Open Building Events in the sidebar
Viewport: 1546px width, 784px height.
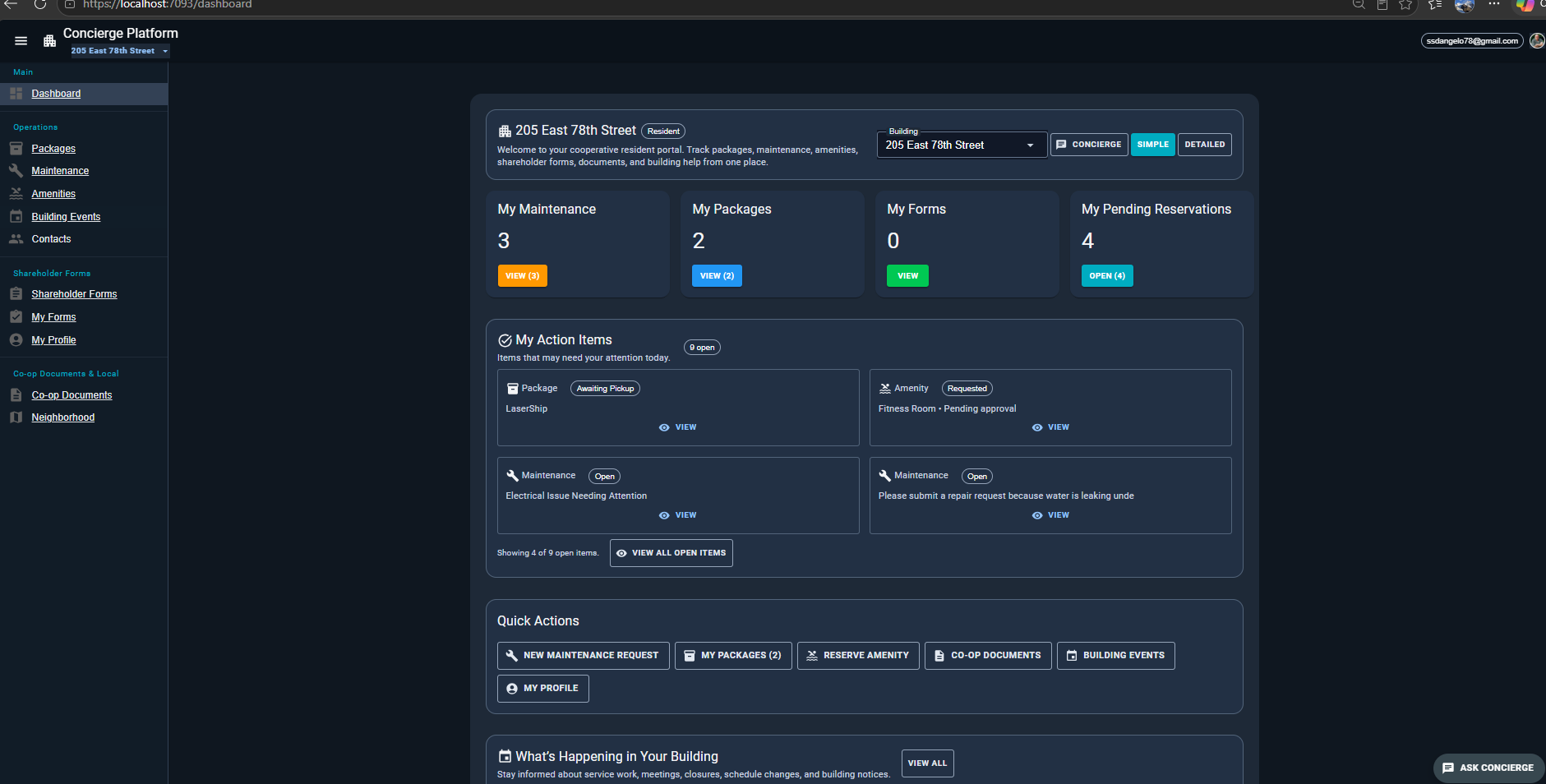[66, 217]
